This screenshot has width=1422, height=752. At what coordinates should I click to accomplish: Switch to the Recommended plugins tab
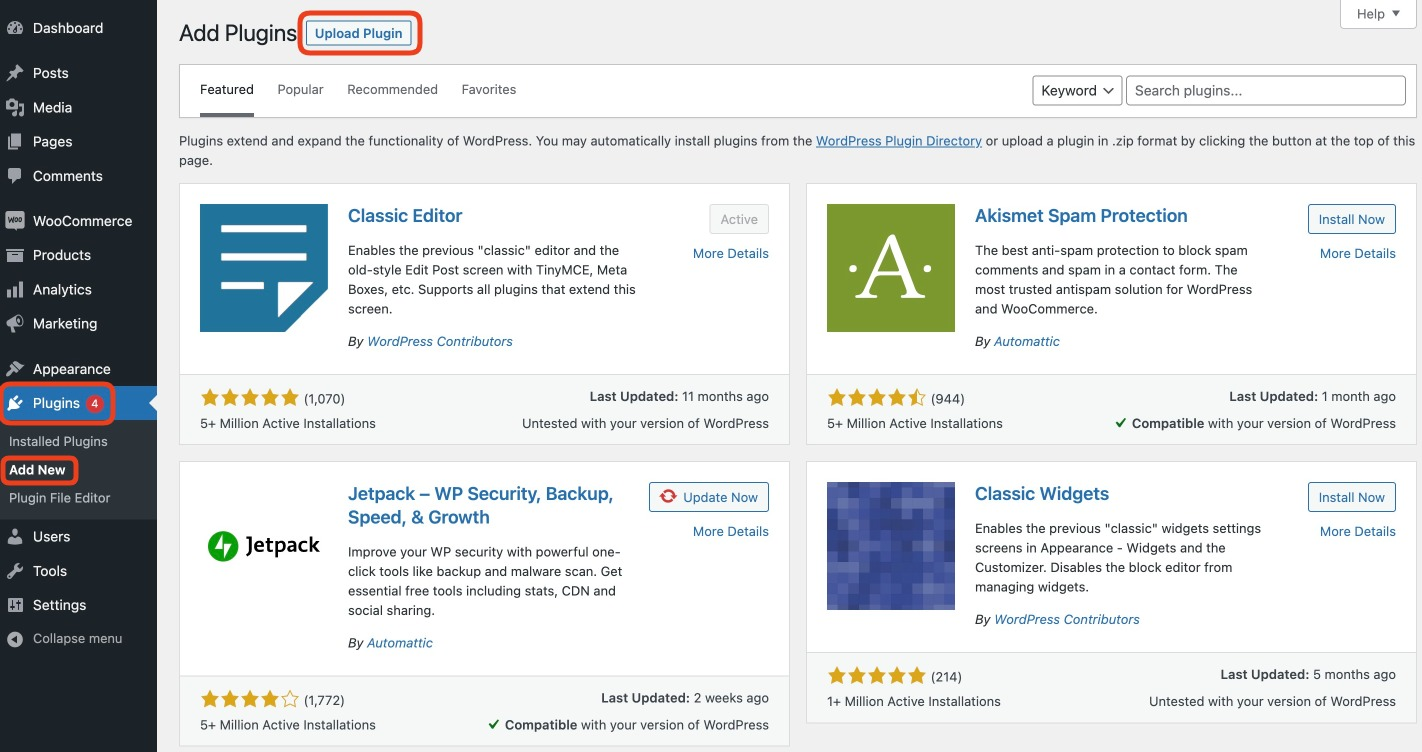[x=392, y=90]
